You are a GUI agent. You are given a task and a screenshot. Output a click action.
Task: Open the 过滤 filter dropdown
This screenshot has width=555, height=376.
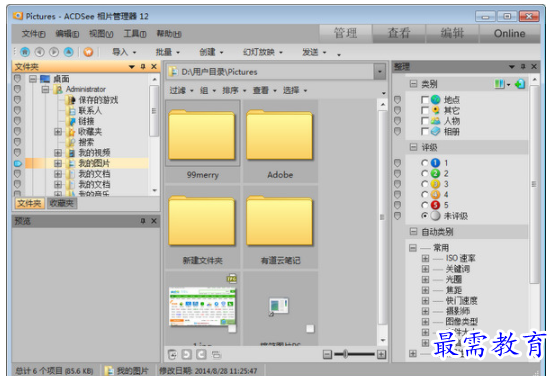[182, 91]
